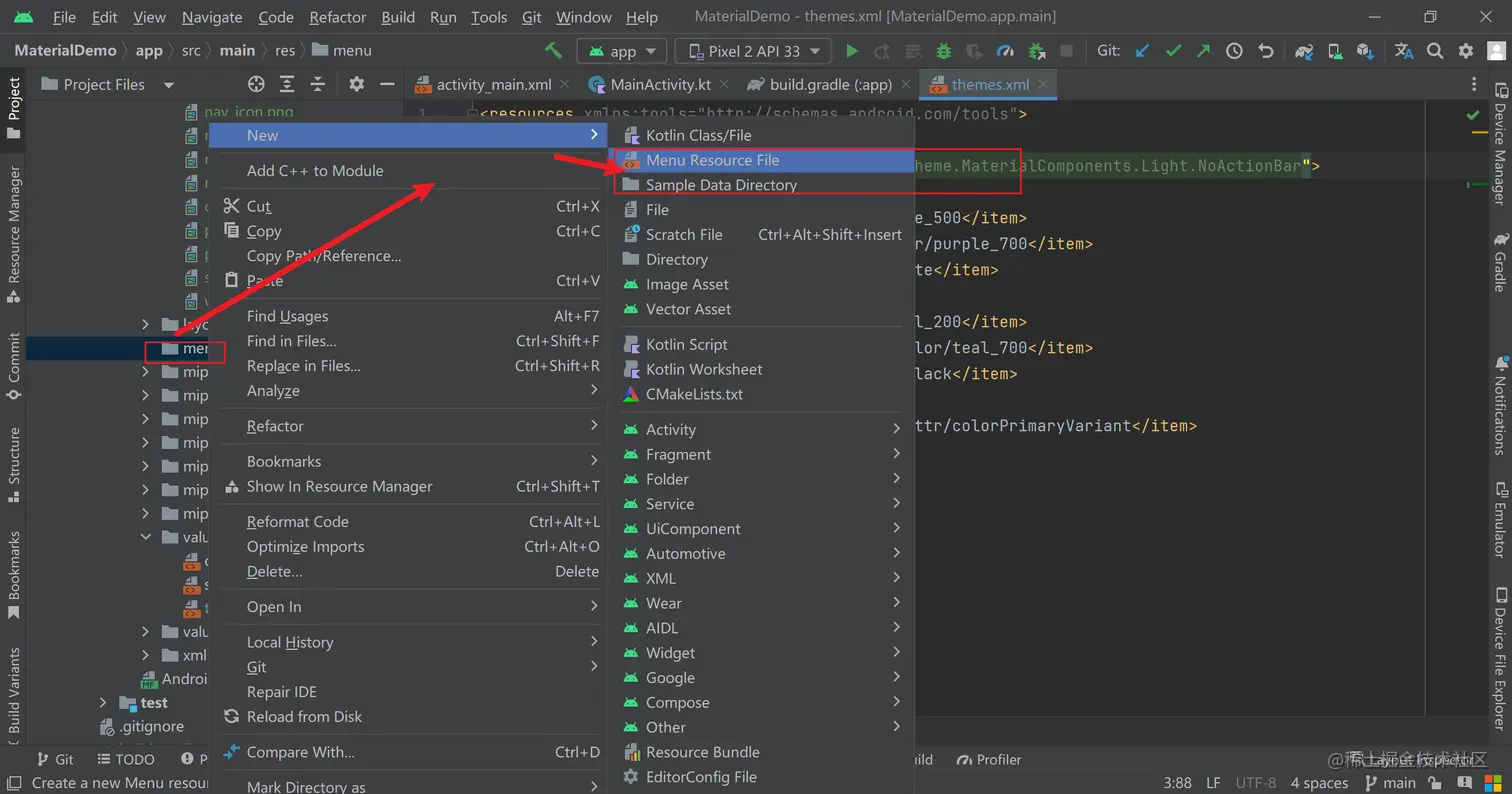Open the Pixel 2 API 33 device dropdown
The width and height of the screenshot is (1512, 794).
(x=753, y=51)
